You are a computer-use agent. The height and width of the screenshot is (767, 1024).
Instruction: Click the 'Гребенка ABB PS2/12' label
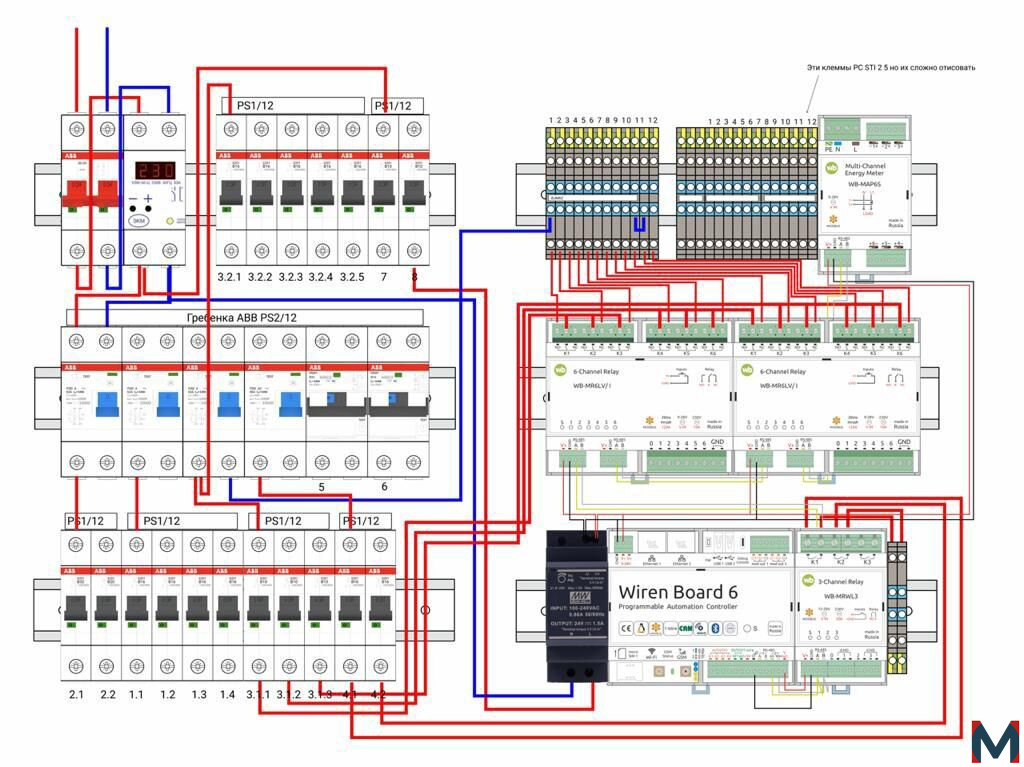coord(242,318)
